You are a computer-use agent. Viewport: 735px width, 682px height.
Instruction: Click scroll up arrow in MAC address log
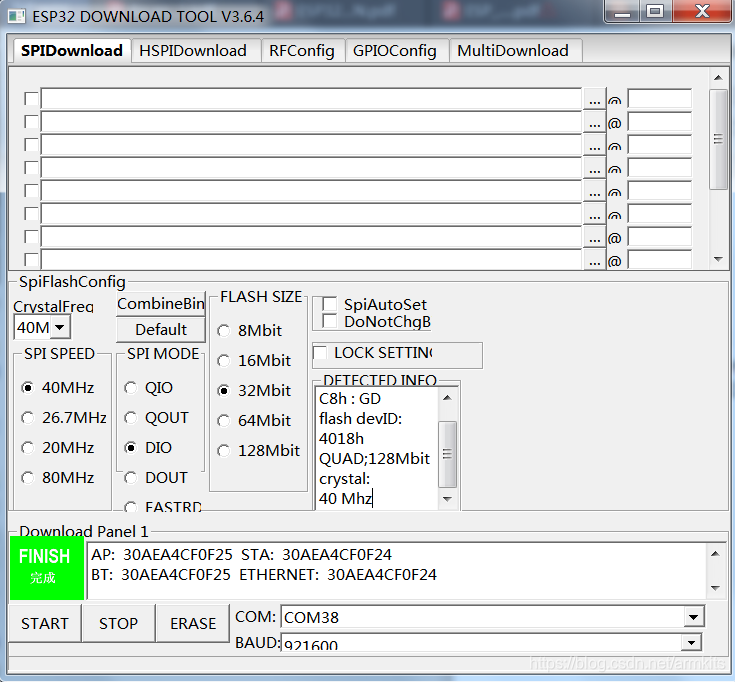point(715,554)
